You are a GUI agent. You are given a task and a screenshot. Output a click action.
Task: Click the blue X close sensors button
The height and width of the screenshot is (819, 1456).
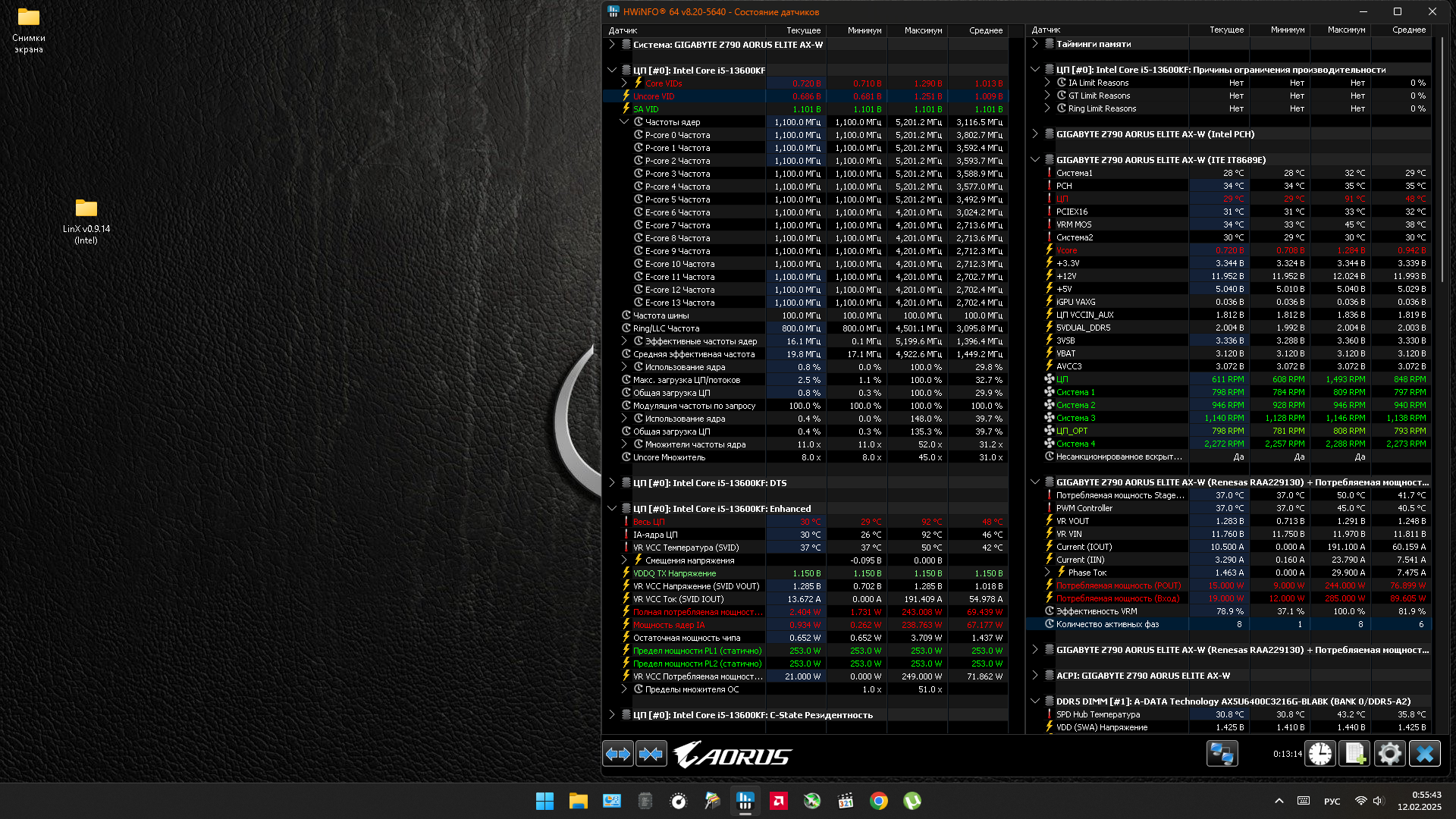1425,754
